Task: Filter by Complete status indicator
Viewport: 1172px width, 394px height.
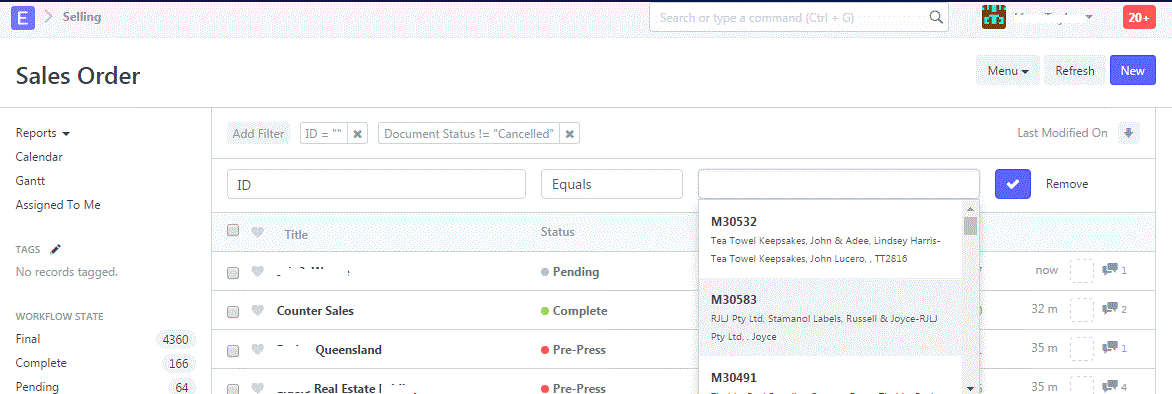Action: pyautogui.click(x=574, y=311)
